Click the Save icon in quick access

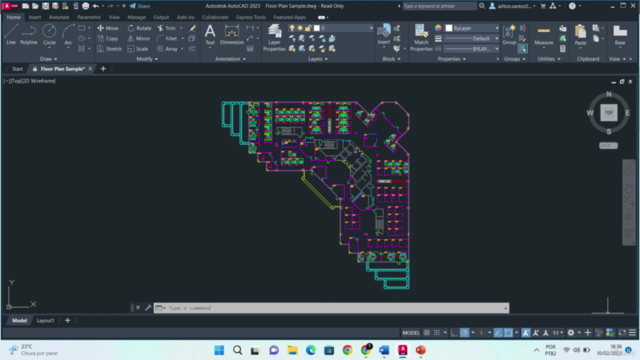45,6
